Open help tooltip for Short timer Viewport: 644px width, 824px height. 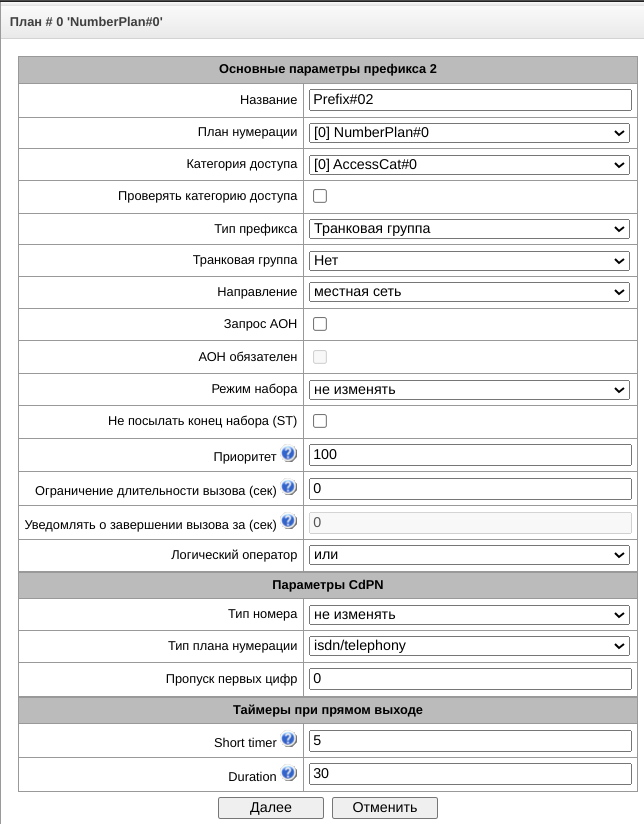click(289, 739)
